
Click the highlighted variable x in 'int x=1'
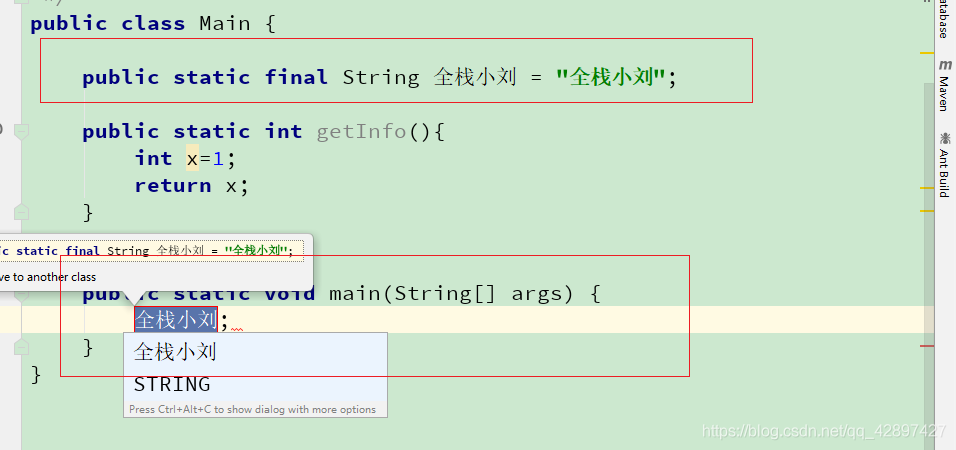point(193,159)
